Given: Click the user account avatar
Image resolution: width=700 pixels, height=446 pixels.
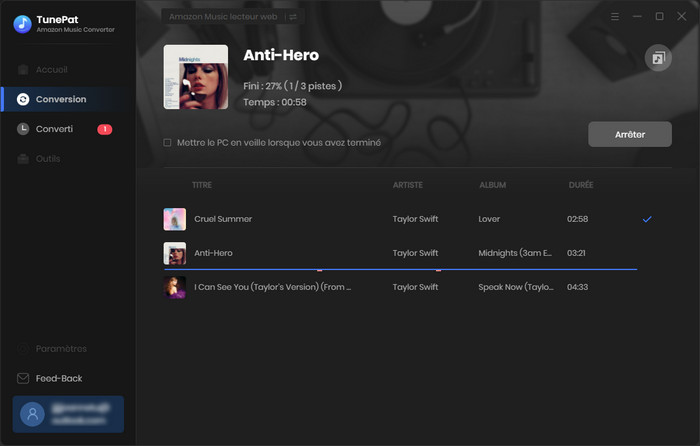Looking at the screenshot, I should pos(34,414).
